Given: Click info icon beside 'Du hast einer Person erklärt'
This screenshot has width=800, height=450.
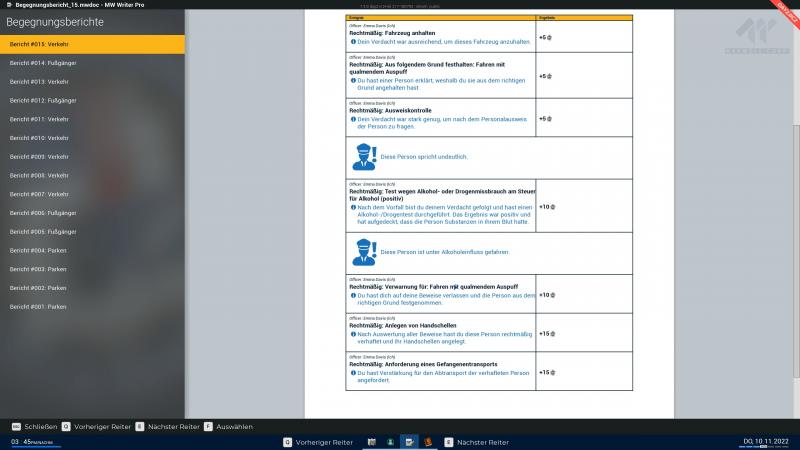Looking at the screenshot, I should [353, 81].
